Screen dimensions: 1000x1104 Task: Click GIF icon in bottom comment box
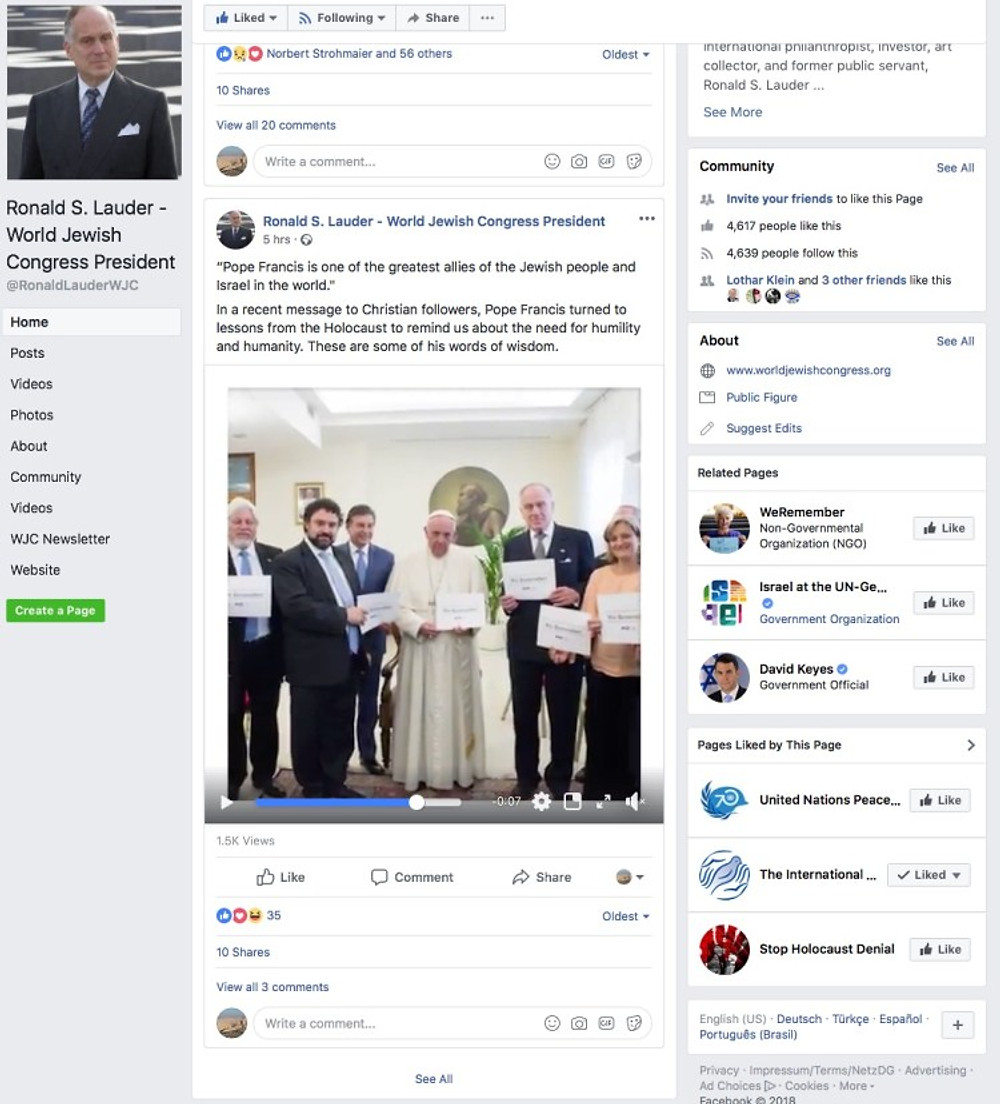tap(606, 1023)
